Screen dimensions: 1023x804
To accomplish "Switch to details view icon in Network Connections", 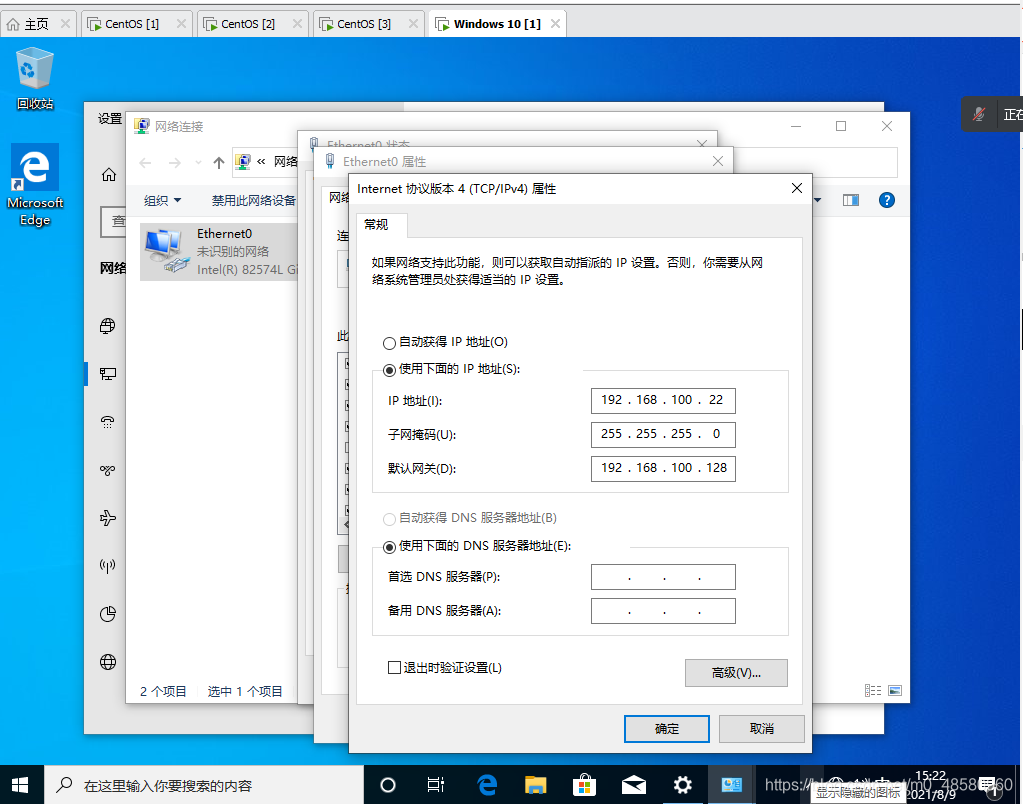I will coord(872,690).
